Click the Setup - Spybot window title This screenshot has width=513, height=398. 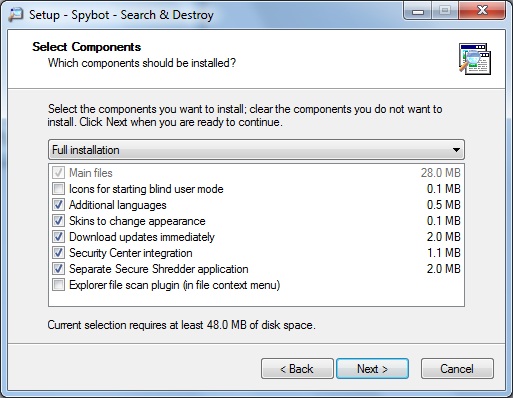click(x=121, y=15)
